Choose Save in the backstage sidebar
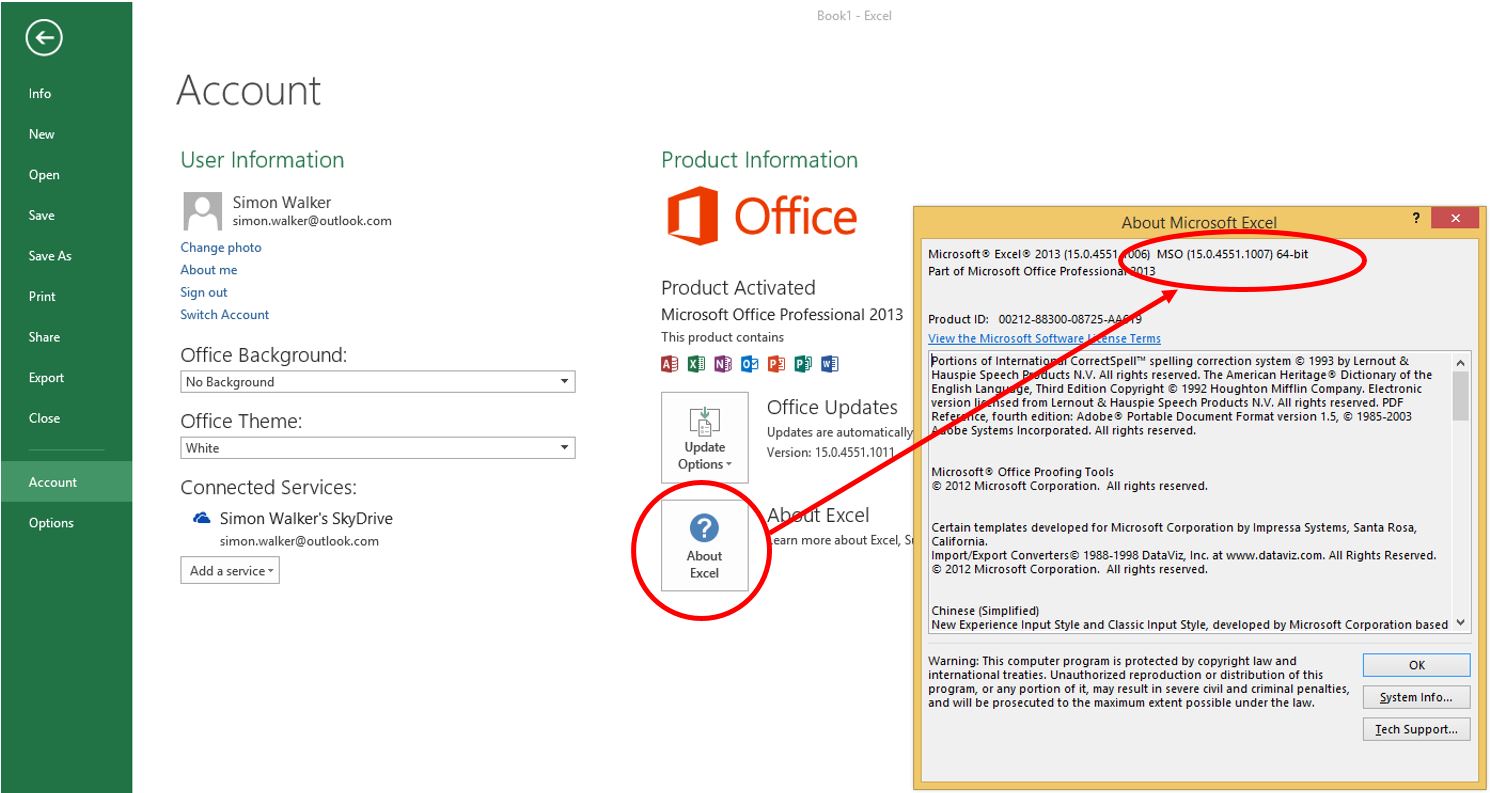 click(66, 215)
